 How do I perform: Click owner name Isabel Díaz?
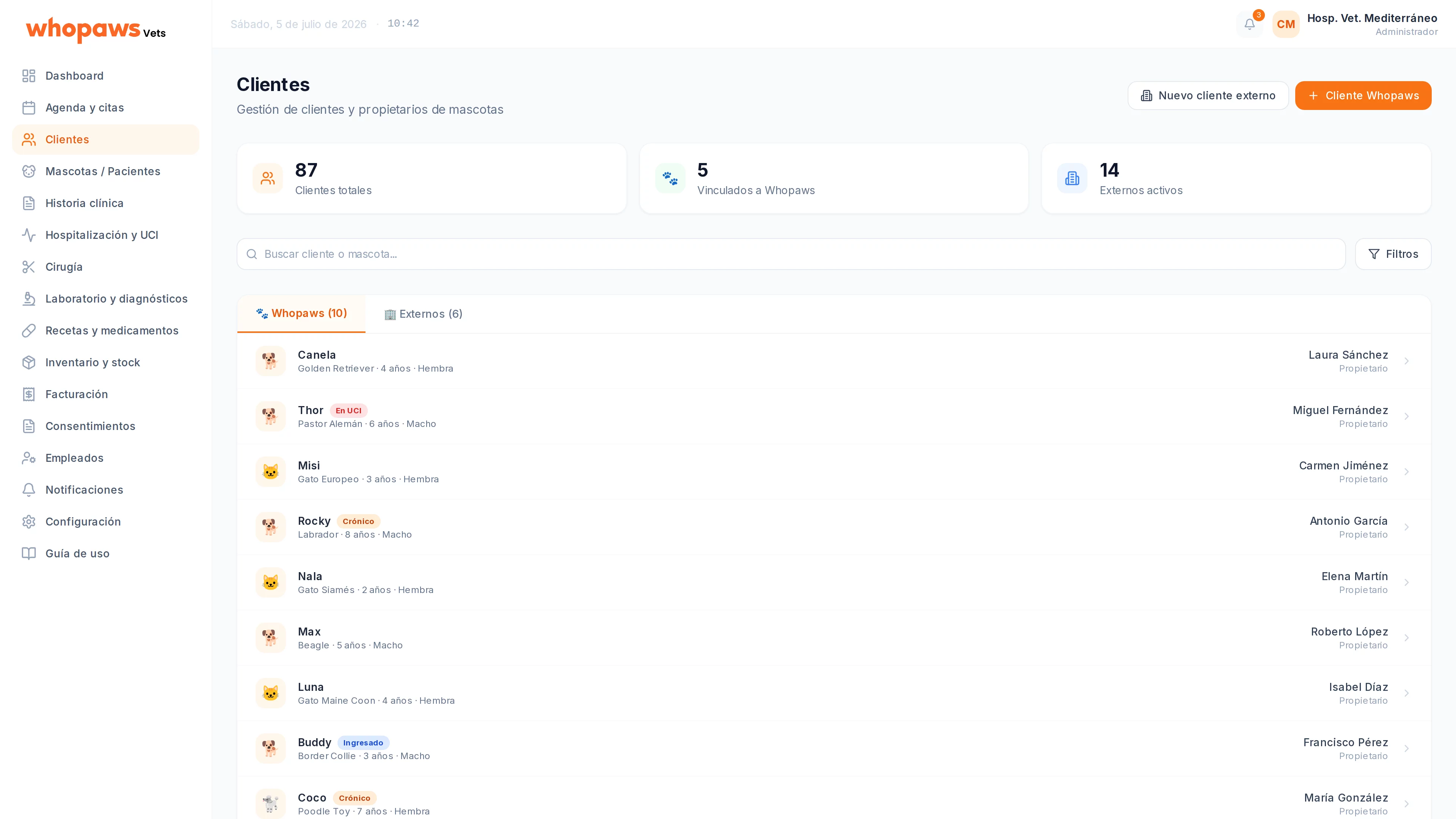1358,687
